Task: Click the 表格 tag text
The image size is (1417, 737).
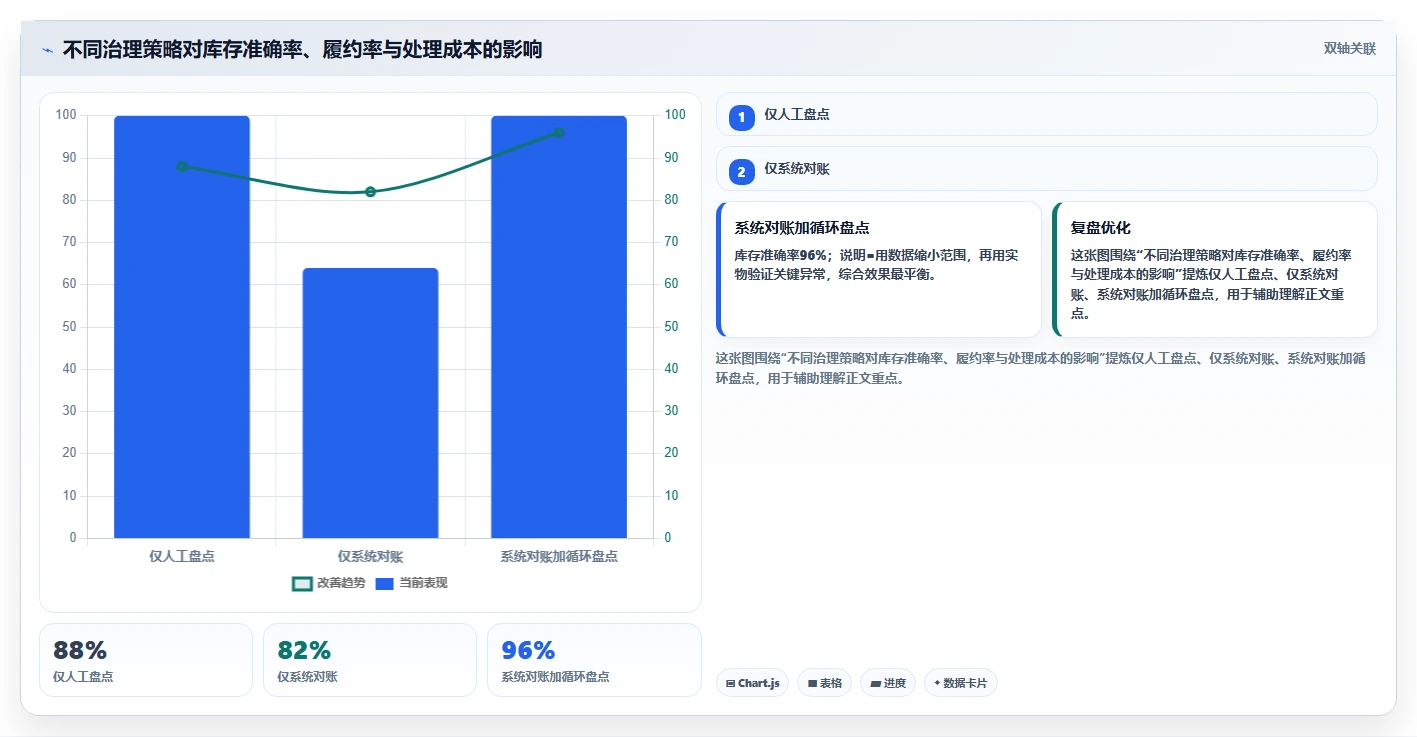Action: 831,684
